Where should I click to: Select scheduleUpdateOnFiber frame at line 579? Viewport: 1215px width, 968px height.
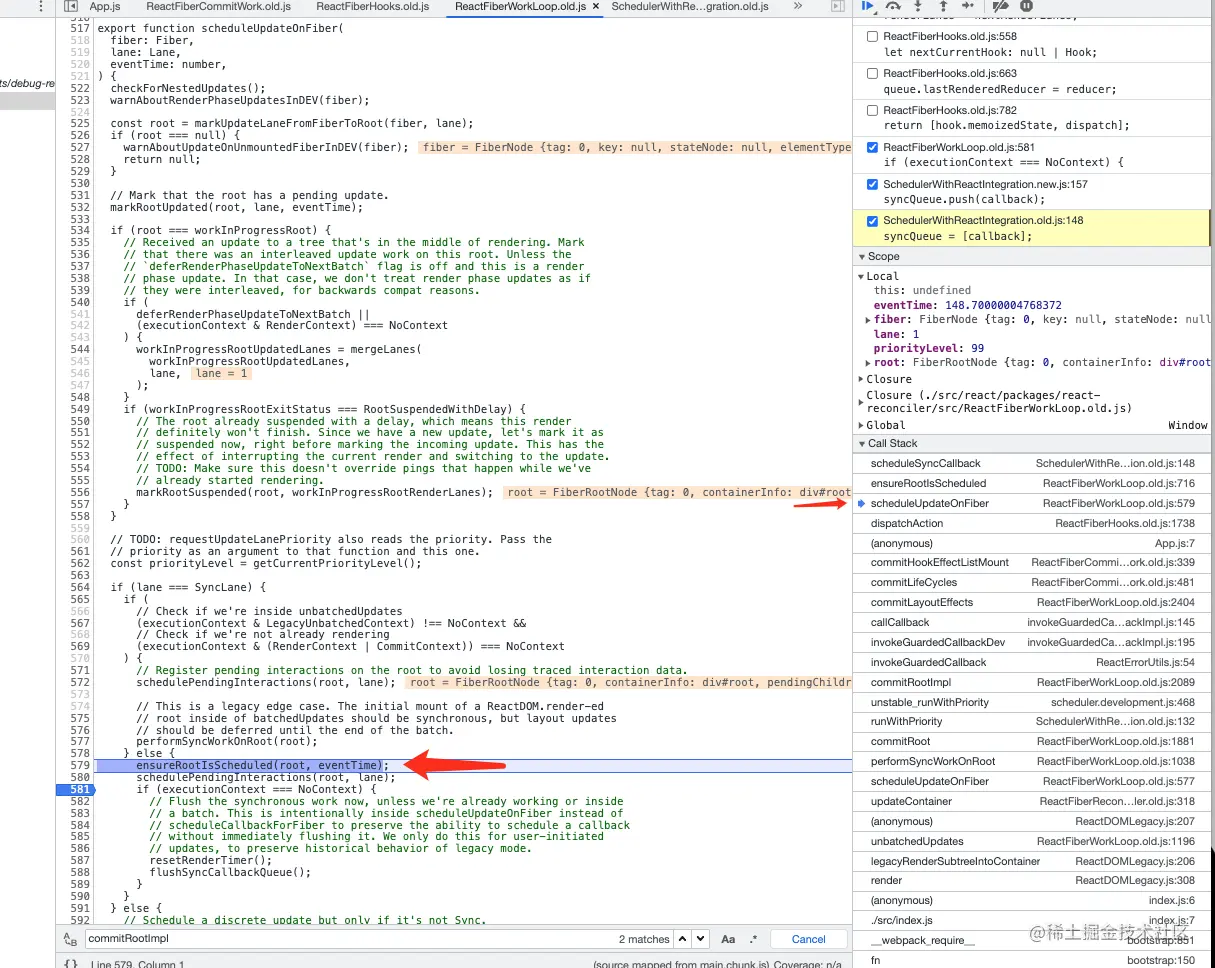point(1032,503)
